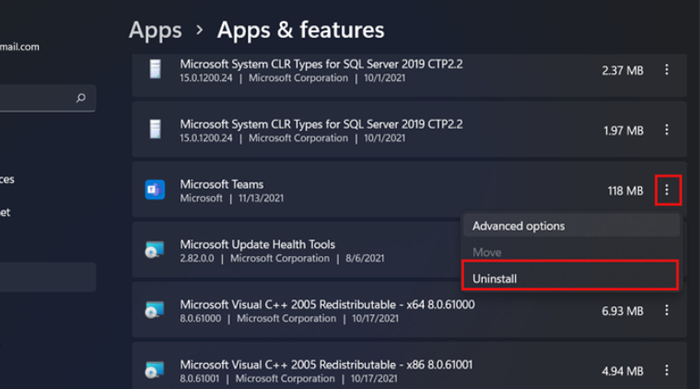Viewport: 700px width, 389px height.
Task: Go back to Apps via the breadcrumb
Action: click(x=155, y=30)
